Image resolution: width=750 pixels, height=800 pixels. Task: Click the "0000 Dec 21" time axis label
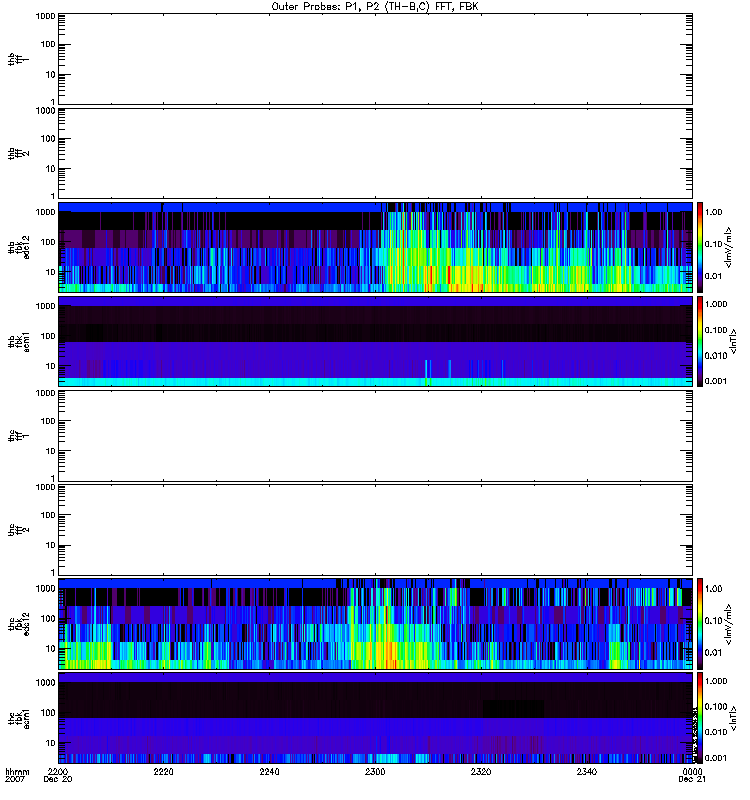tap(692, 775)
